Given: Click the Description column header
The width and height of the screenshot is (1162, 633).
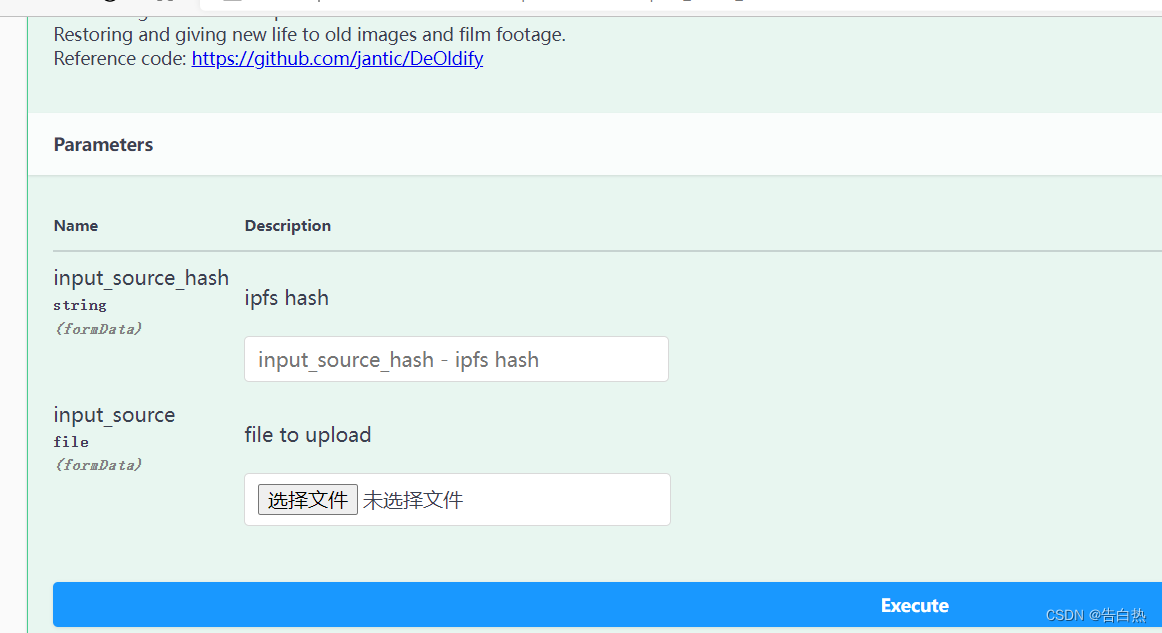Looking at the screenshot, I should click(288, 225).
